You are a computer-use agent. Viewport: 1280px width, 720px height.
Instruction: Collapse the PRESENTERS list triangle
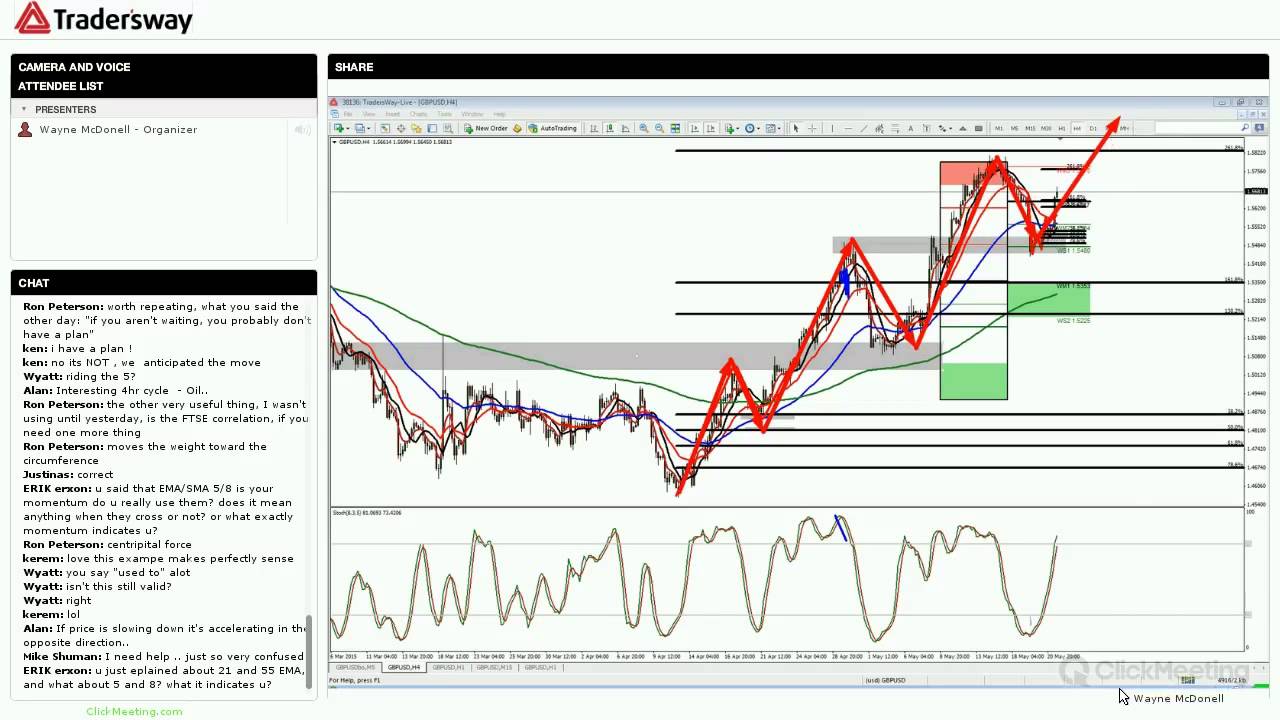[x=23, y=109]
